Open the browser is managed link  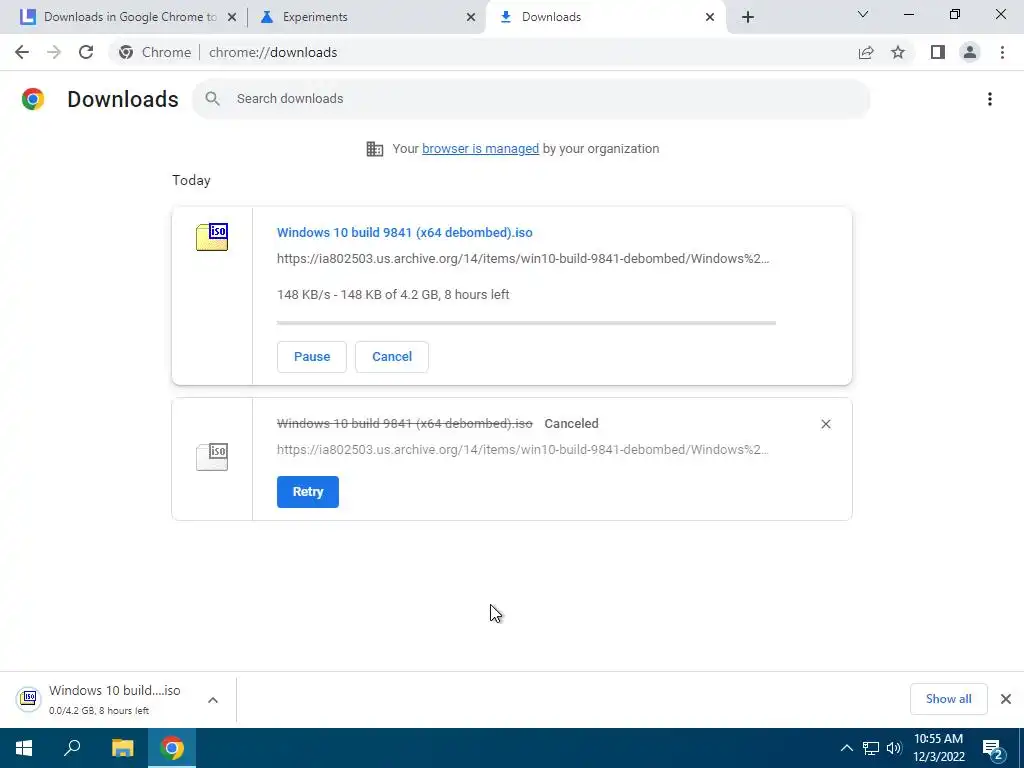(481, 149)
